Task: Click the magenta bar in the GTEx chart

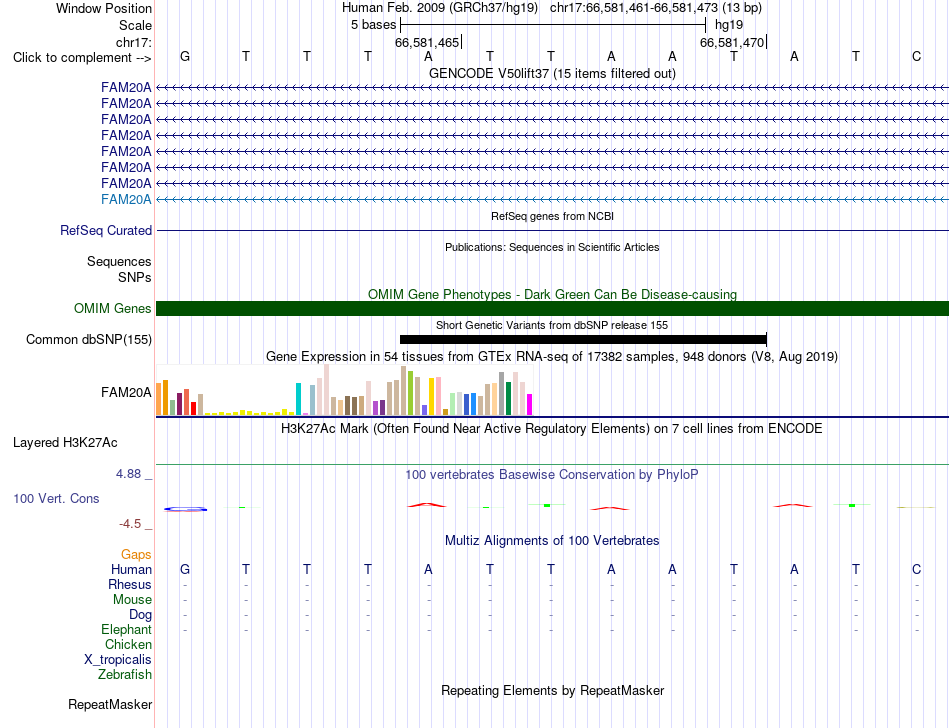Action: [529, 405]
